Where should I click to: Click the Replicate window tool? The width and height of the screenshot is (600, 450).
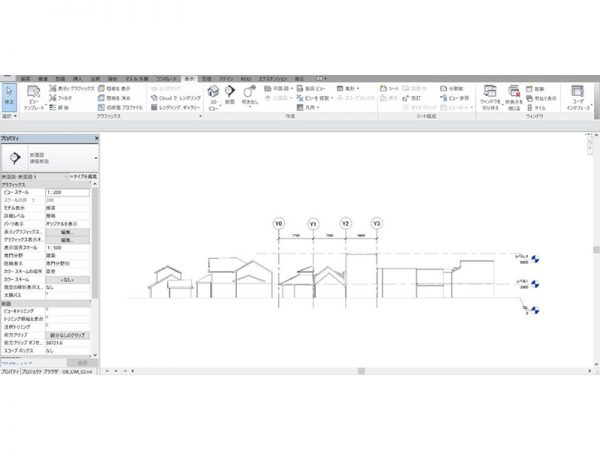(535, 88)
